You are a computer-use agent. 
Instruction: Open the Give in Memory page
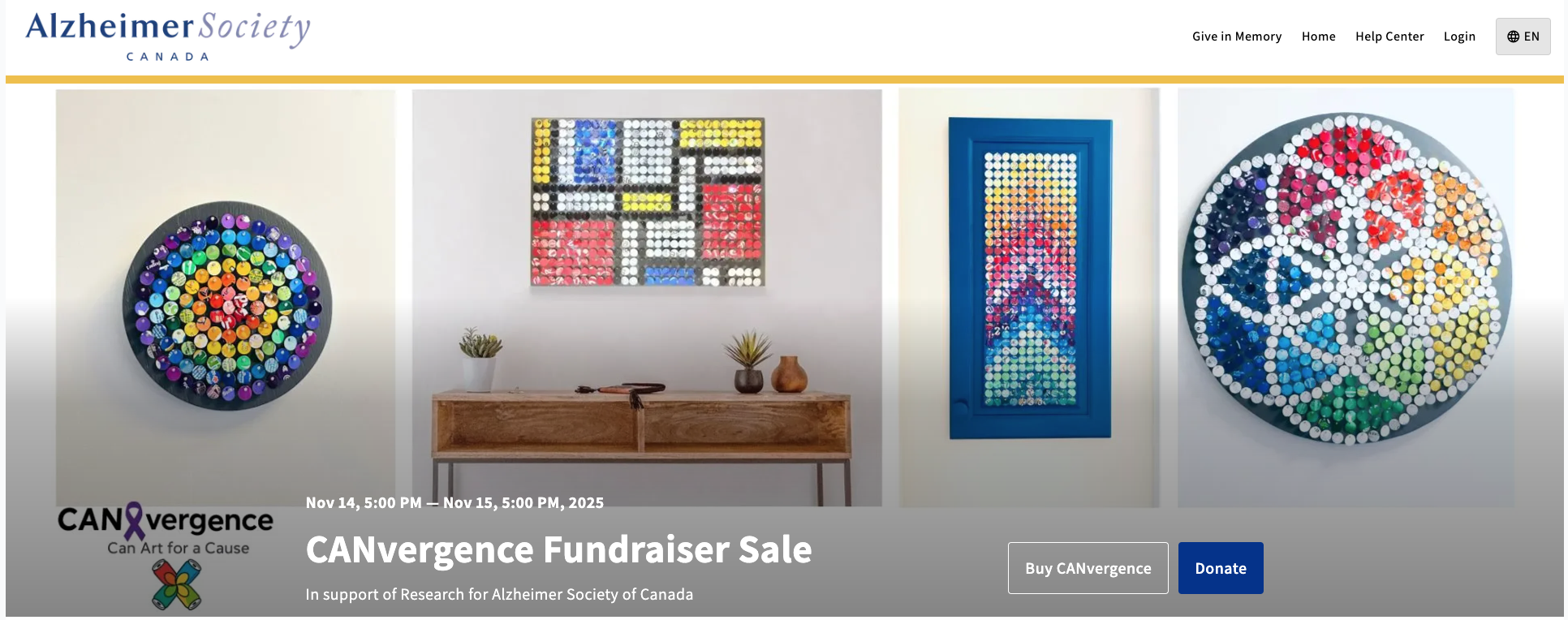point(1236,37)
